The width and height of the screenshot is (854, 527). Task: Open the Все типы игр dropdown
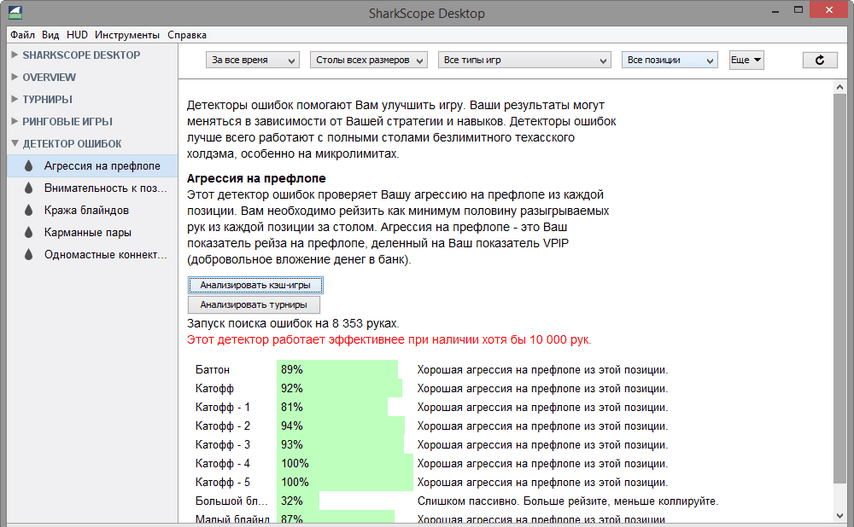point(524,60)
